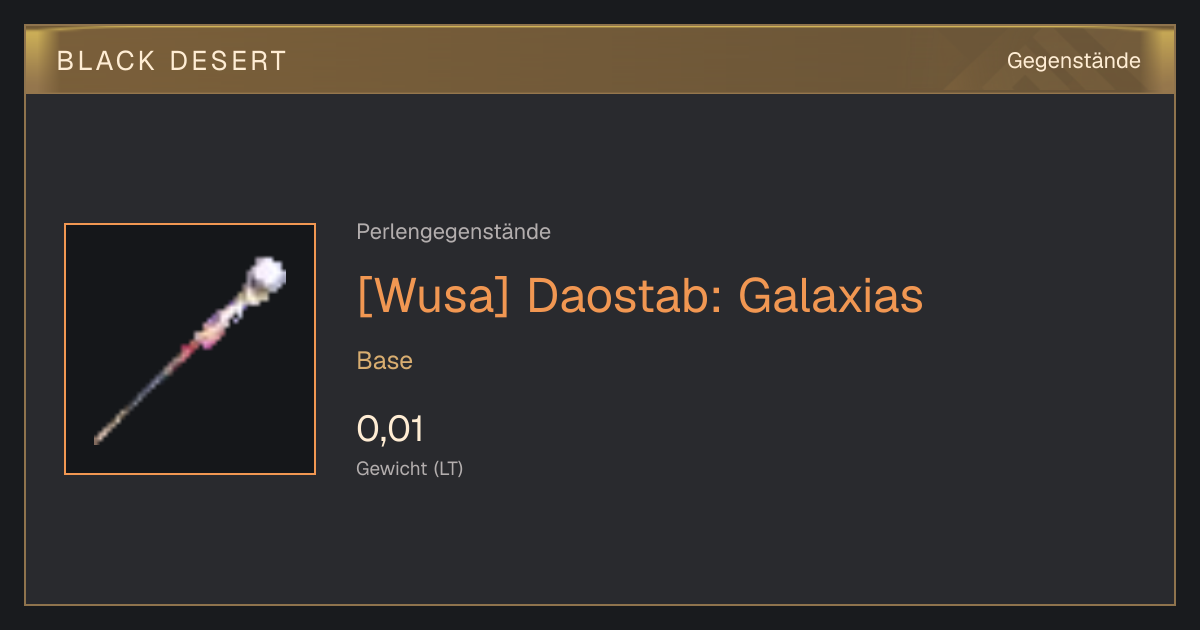Click the Daostab Galaxias item icon
1200x630 pixels.
click(x=190, y=349)
